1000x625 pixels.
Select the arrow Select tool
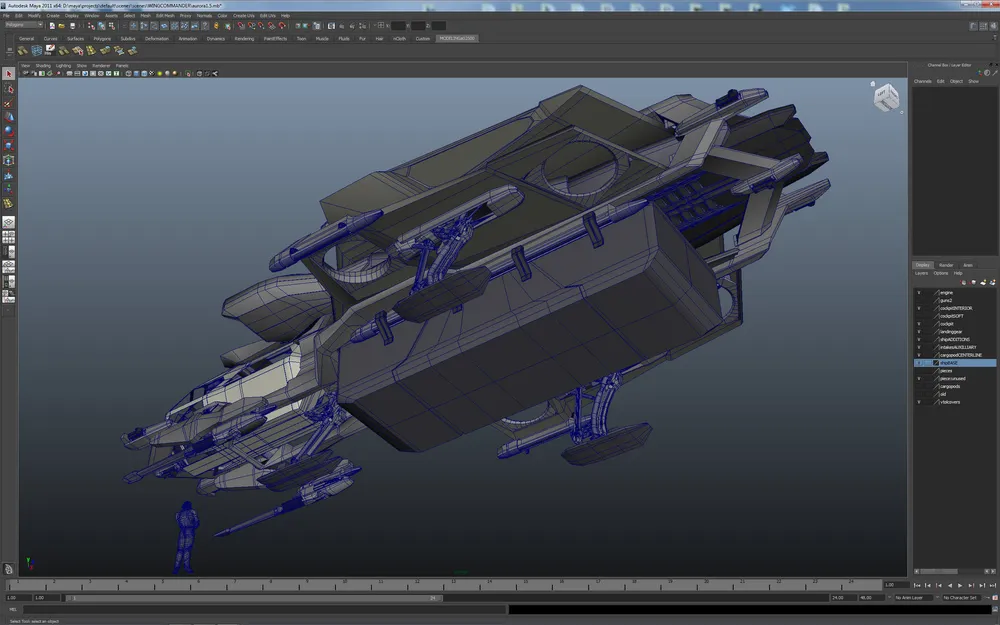[x=9, y=74]
